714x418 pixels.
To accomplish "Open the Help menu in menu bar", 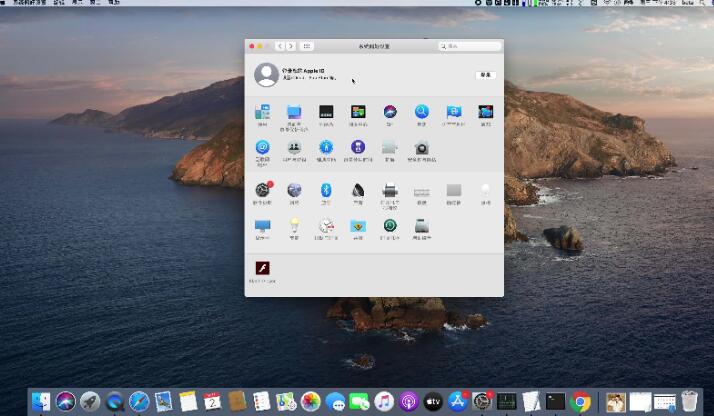I will click(x=114, y=2).
